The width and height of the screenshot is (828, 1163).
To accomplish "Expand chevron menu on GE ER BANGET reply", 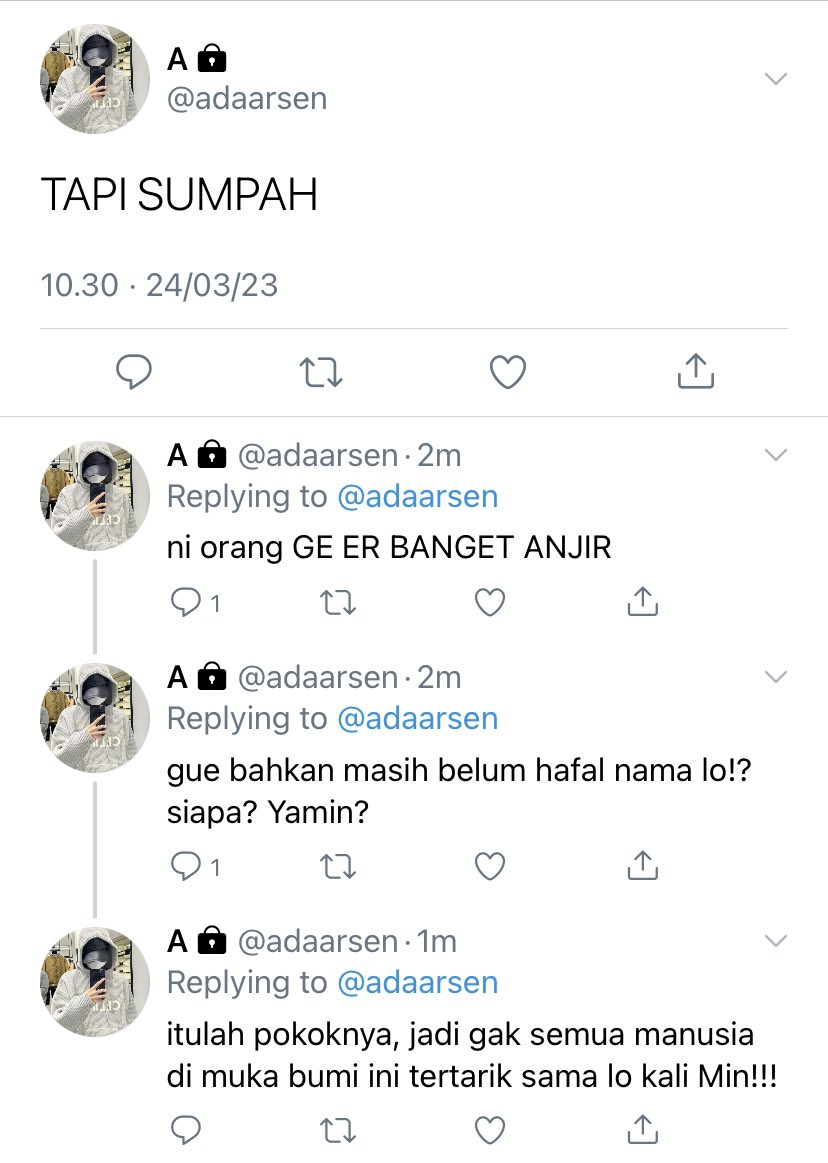I will (775, 455).
